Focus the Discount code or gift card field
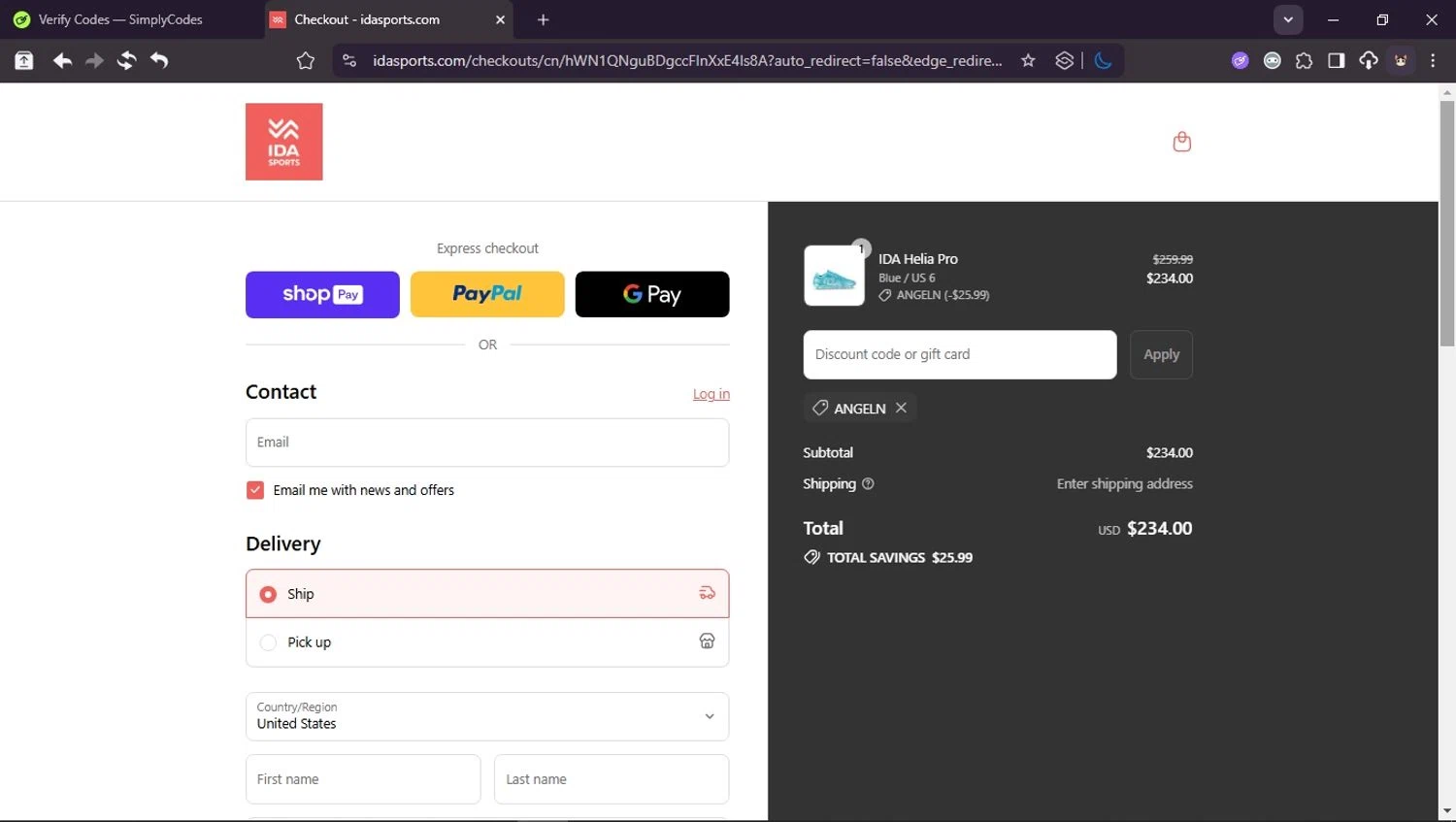Image resolution: width=1456 pixels, height=822 pixels. pos(960,354)
